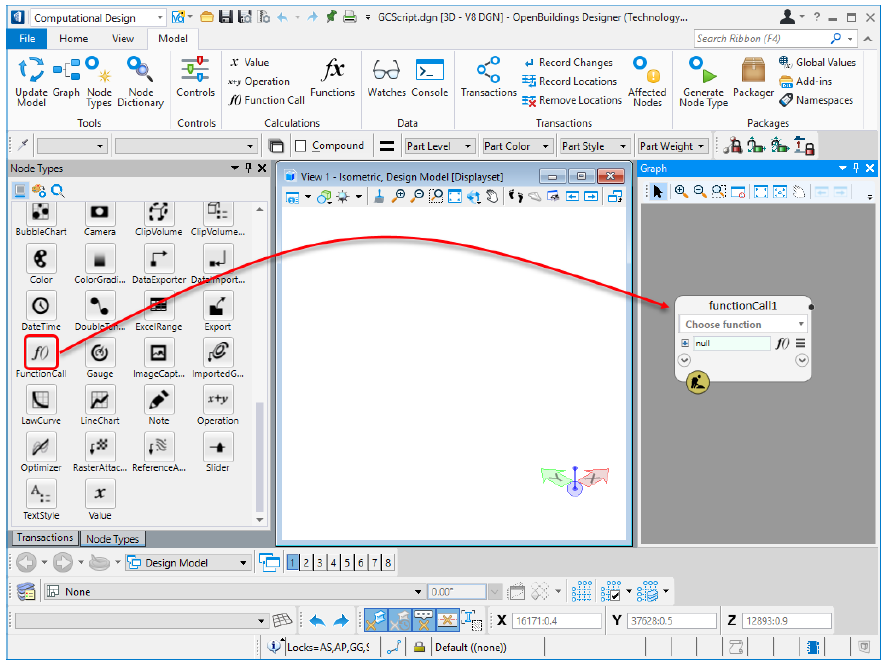Select the DateTime node type
Screen dimensions: 884x663
pos(41,311)
